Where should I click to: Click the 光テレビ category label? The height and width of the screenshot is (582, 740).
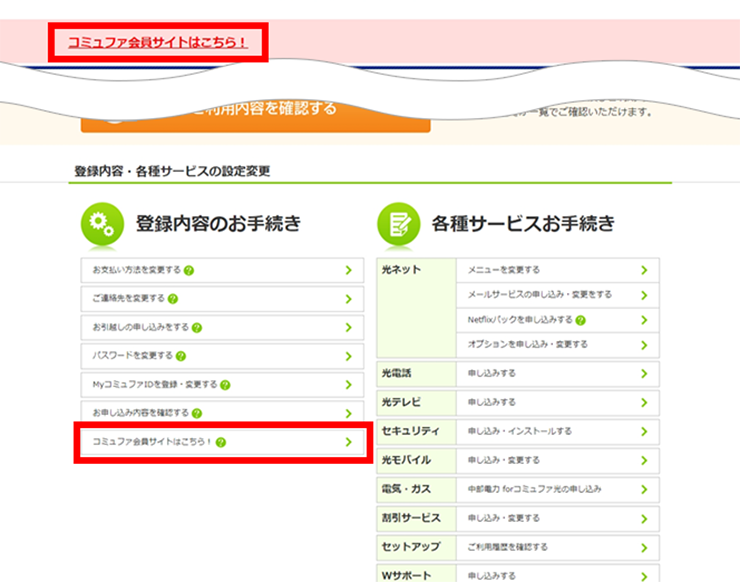(401, 402)
